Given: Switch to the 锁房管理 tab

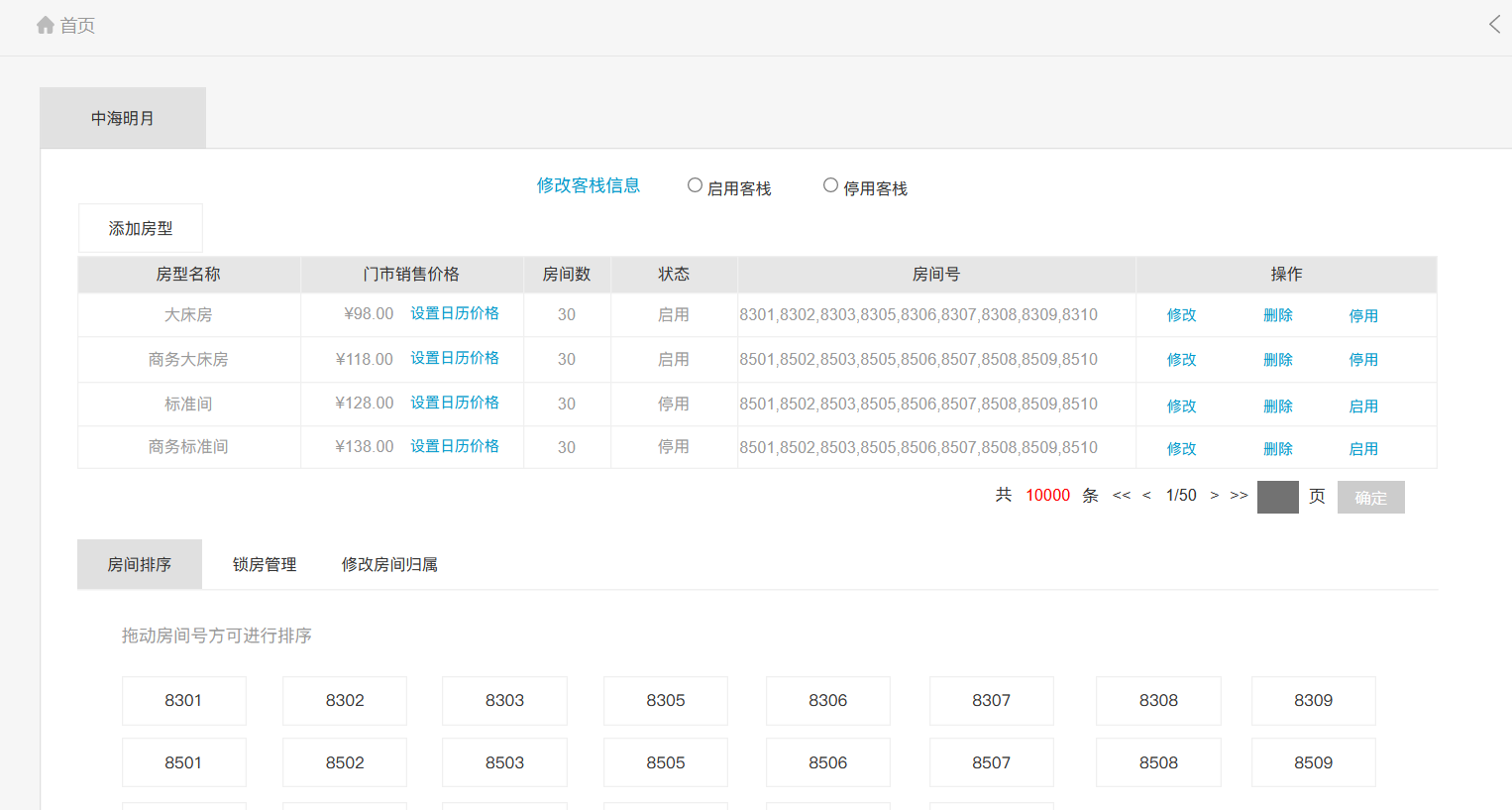Looking at the screenshot, I should tap(265, 564).
